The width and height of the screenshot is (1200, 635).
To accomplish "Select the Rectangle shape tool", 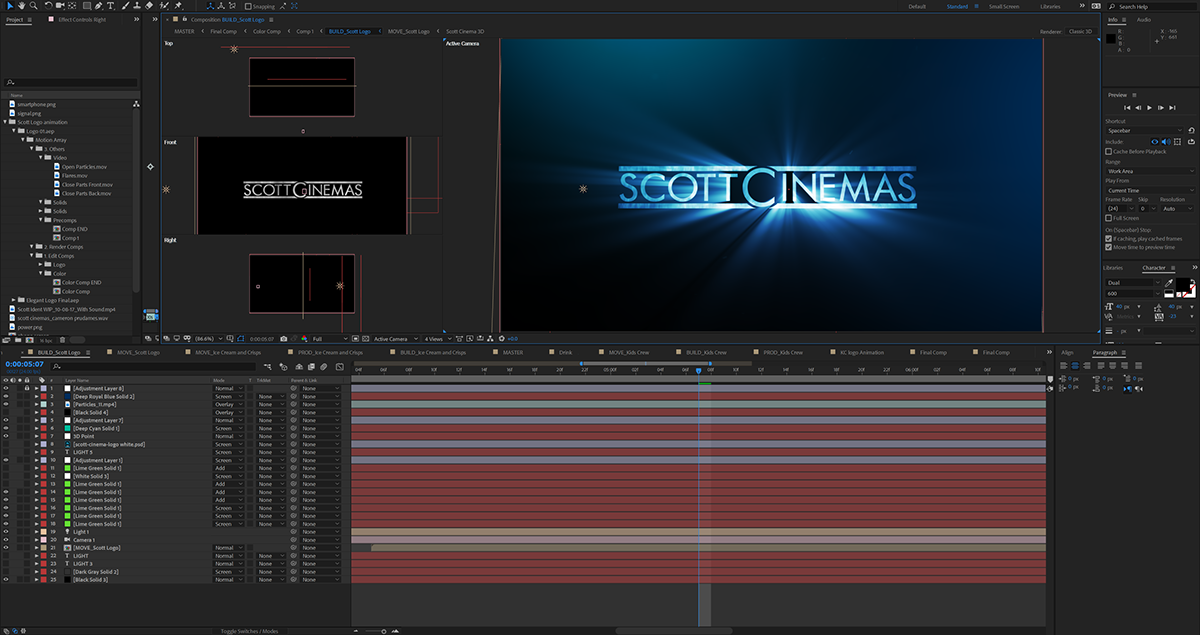I will coord(87,6).
